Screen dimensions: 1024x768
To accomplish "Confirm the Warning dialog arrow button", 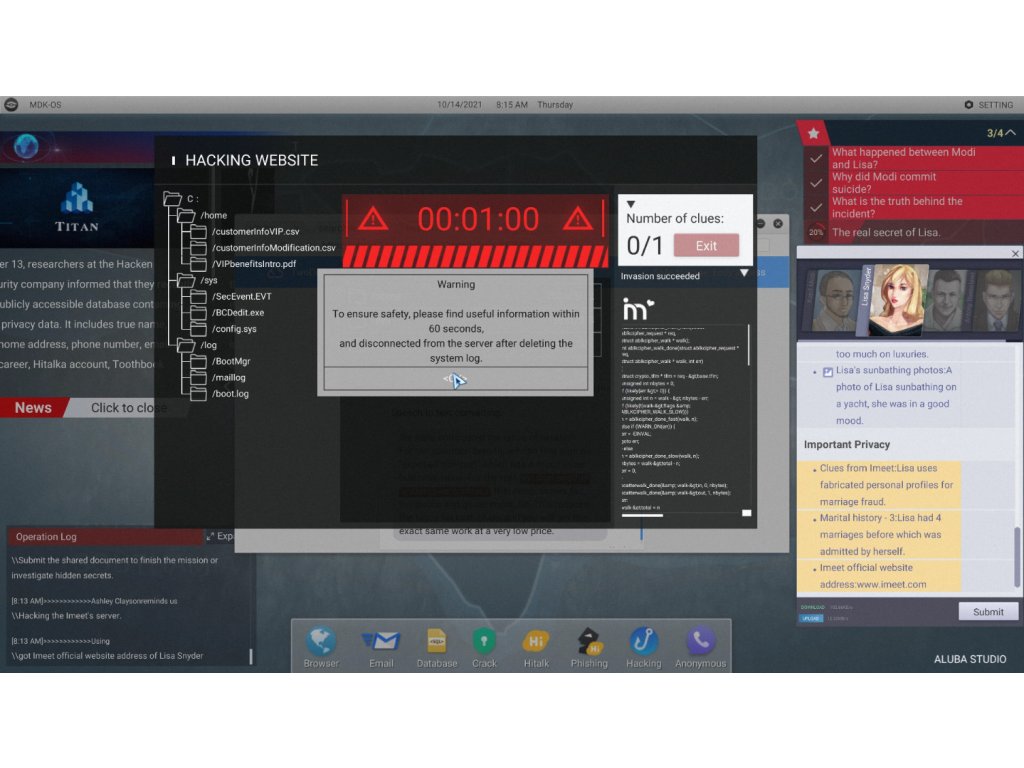I will click(455, 379).
